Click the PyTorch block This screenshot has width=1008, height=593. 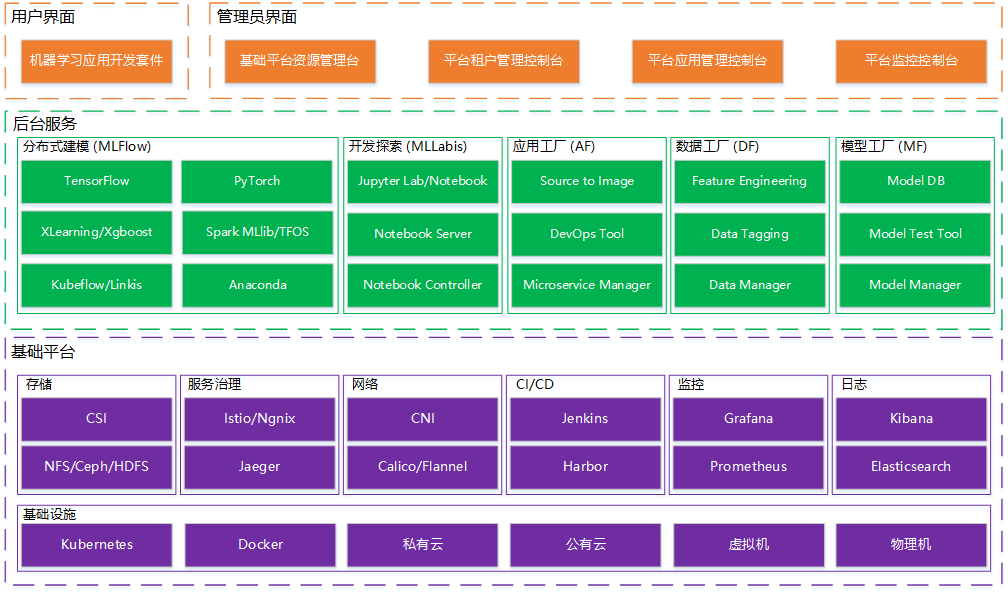pyautogui.click(x=257, y=181)
